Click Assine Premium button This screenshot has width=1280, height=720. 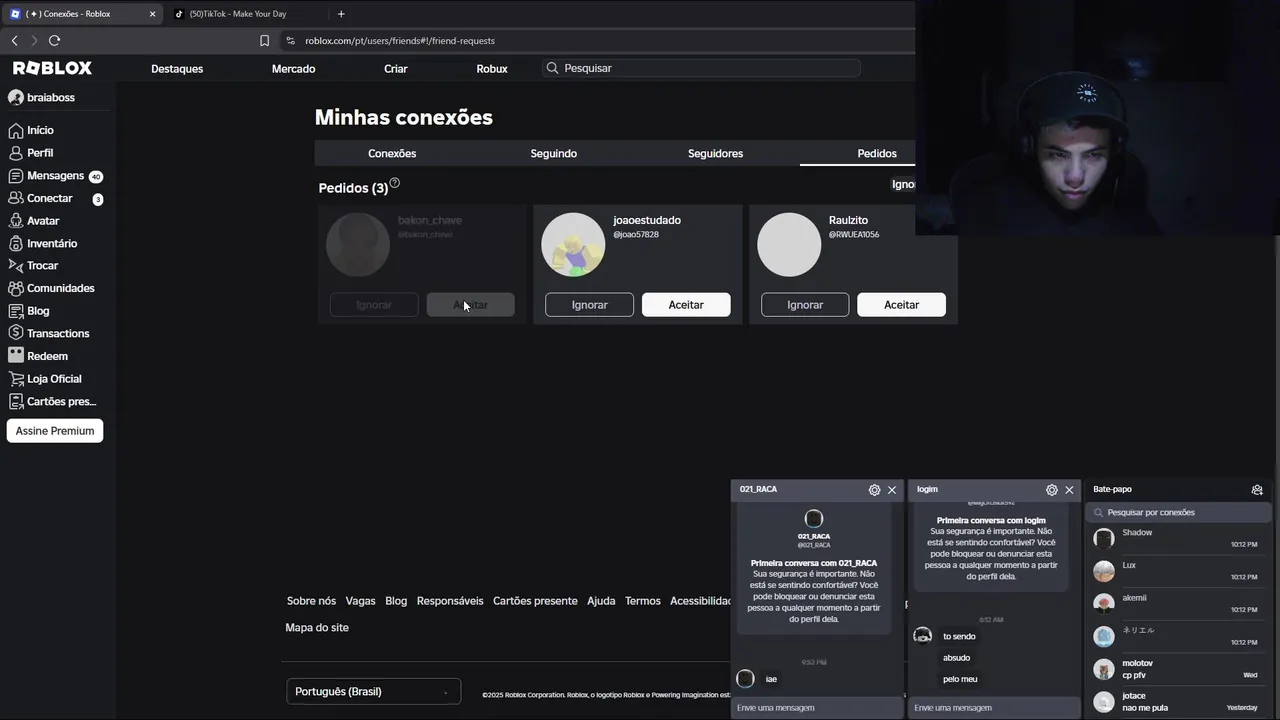(x=55, y=431)
